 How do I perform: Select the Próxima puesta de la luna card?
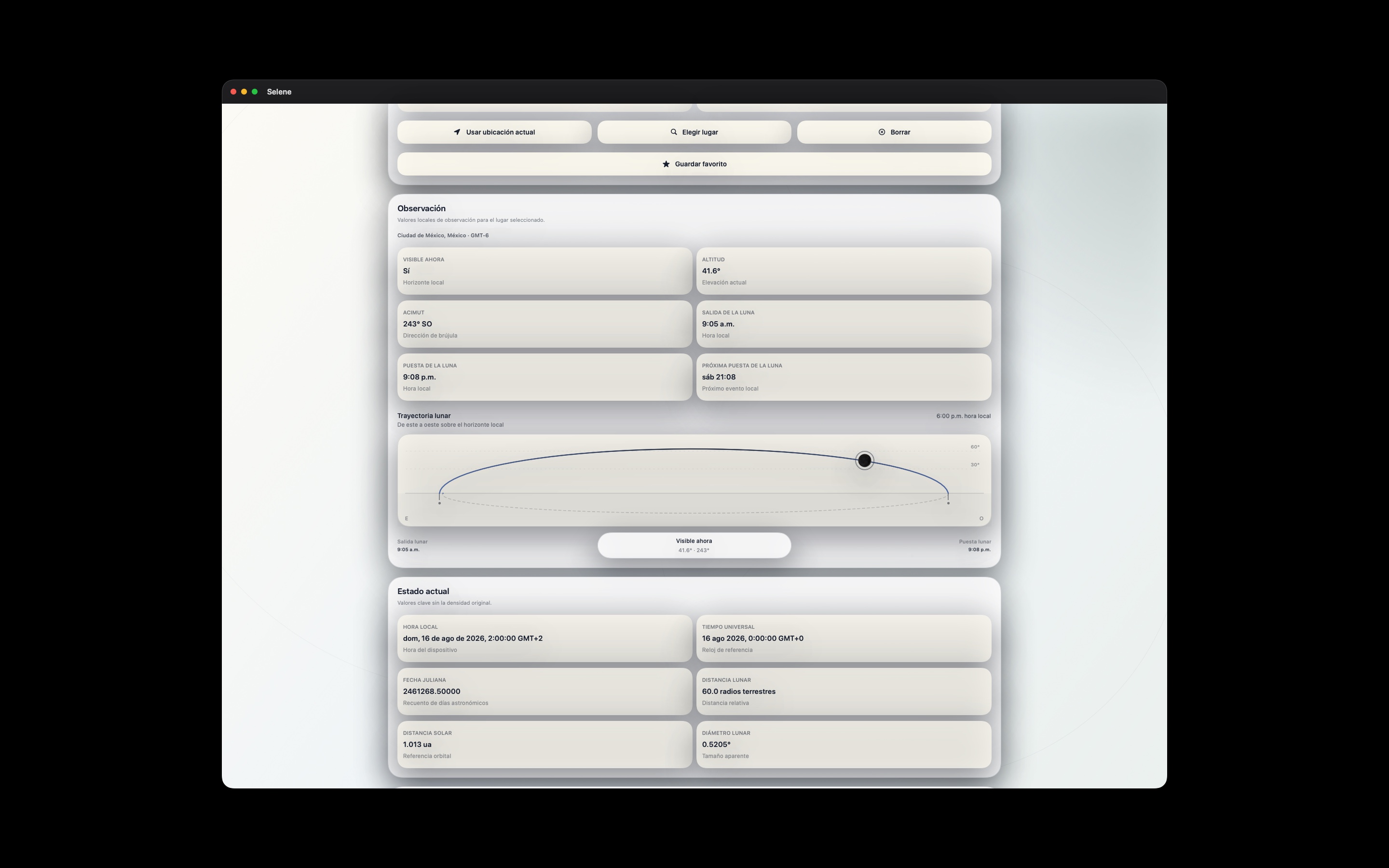pos(844,377)
